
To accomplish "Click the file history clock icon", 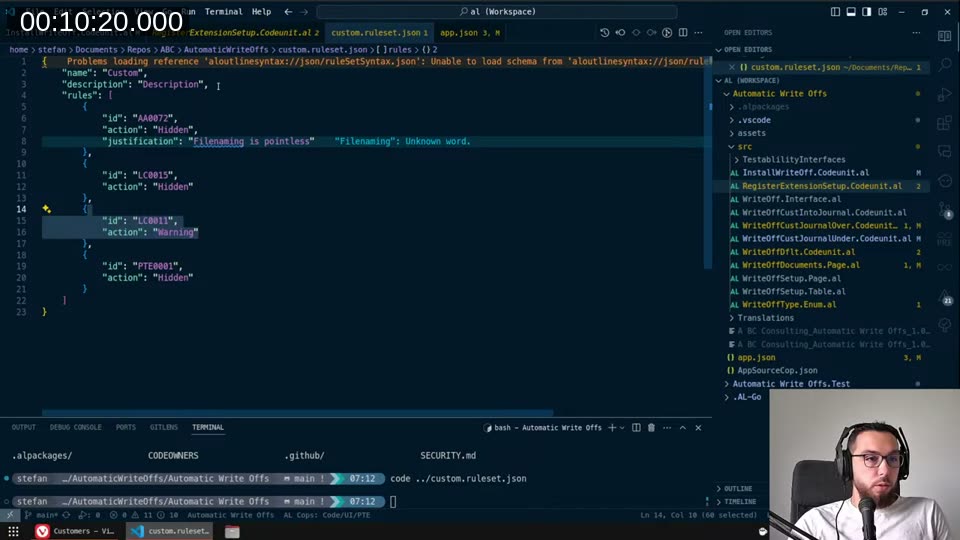I will tap(604, 32).
